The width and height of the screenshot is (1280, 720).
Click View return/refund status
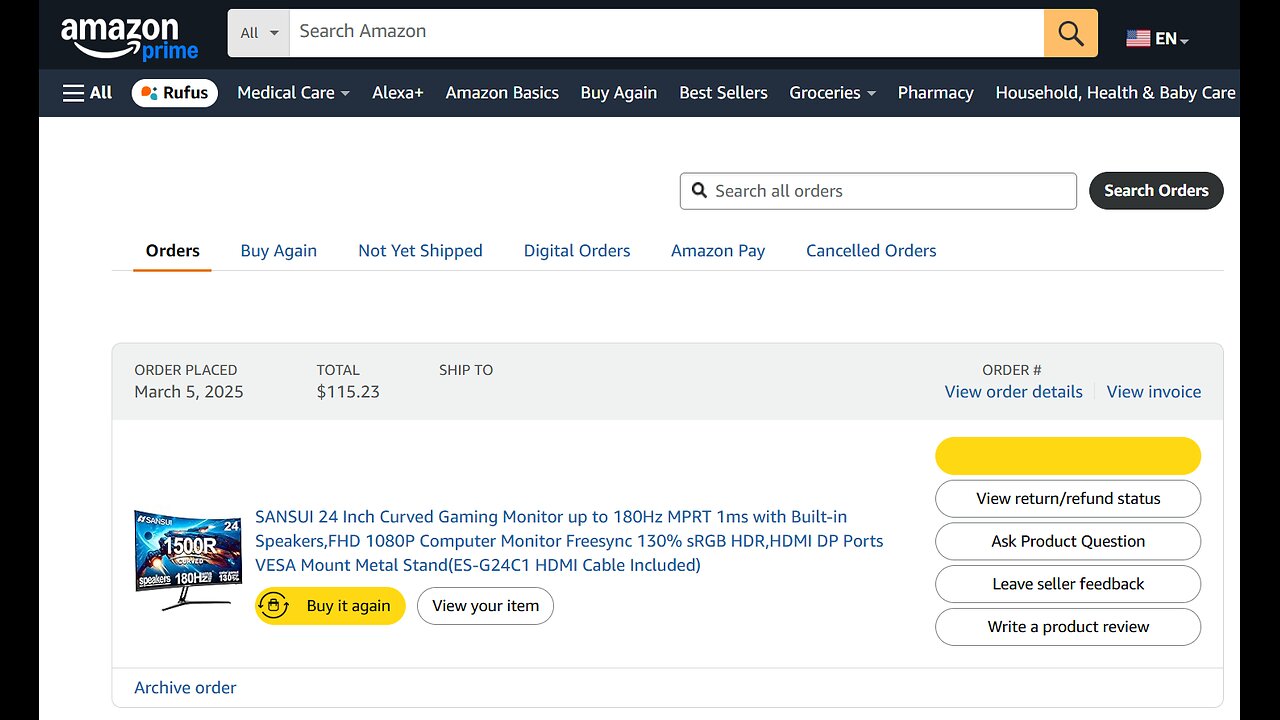pyautogui.click(x=1068, y=499)
